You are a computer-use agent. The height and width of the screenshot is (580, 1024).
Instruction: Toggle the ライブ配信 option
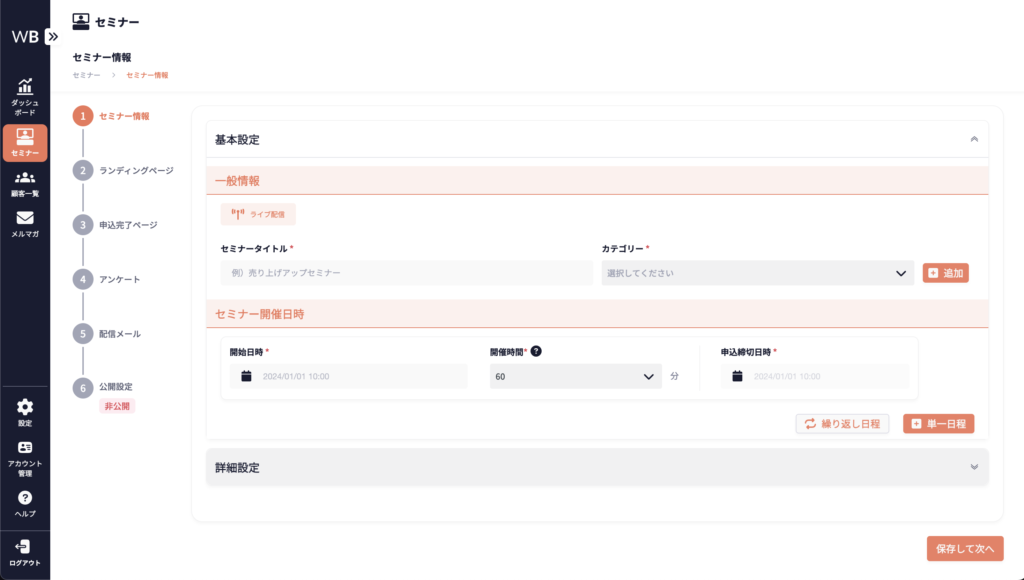point(258,214)
